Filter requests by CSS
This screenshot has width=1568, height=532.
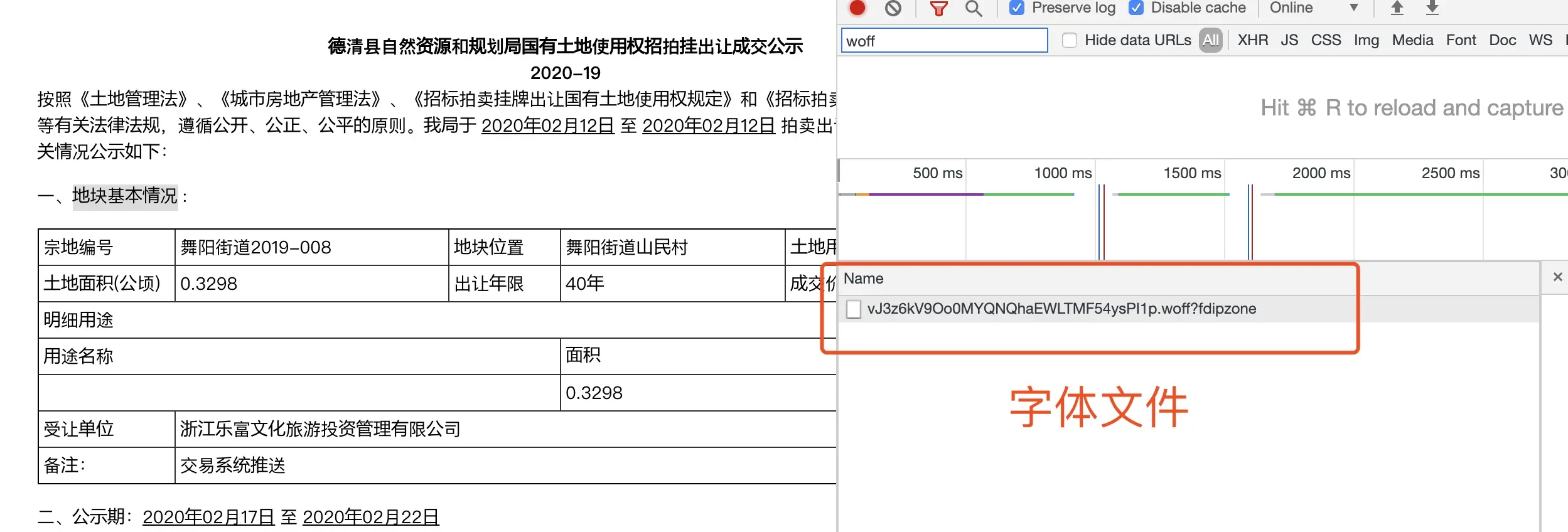(1326, 40)
